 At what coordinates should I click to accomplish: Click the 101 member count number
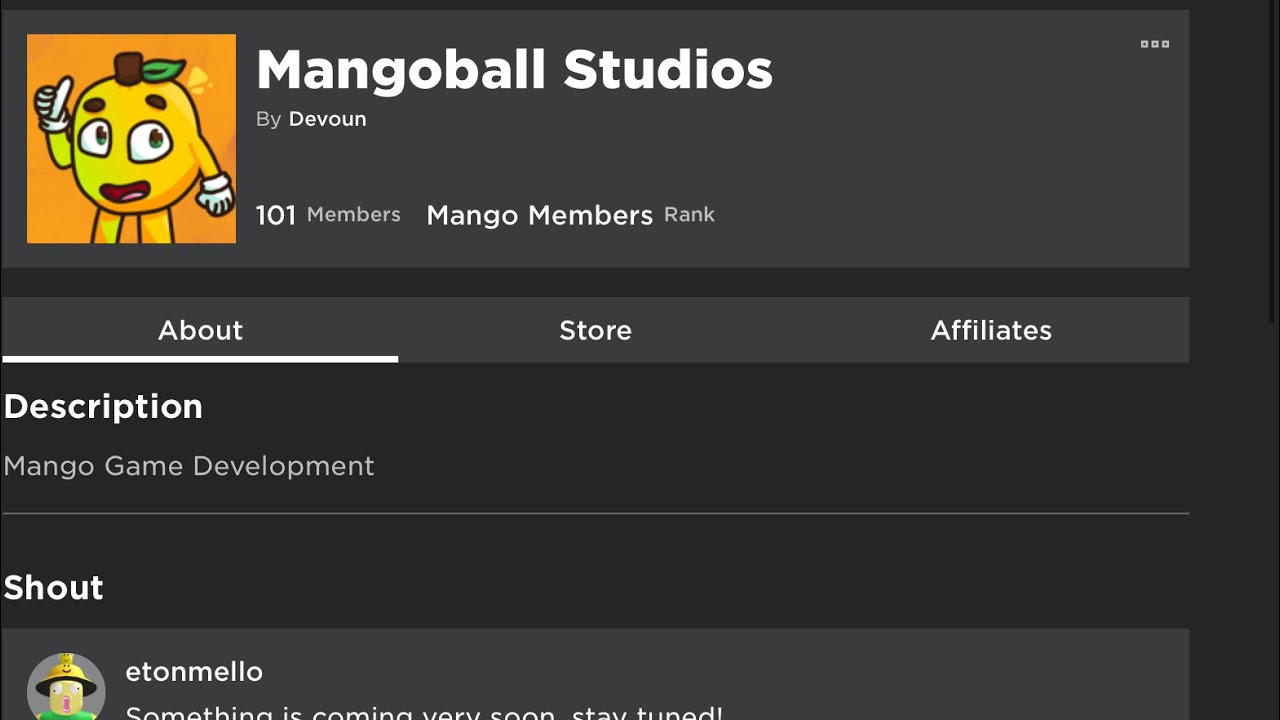pyautogui.click(x=275, y=215)
